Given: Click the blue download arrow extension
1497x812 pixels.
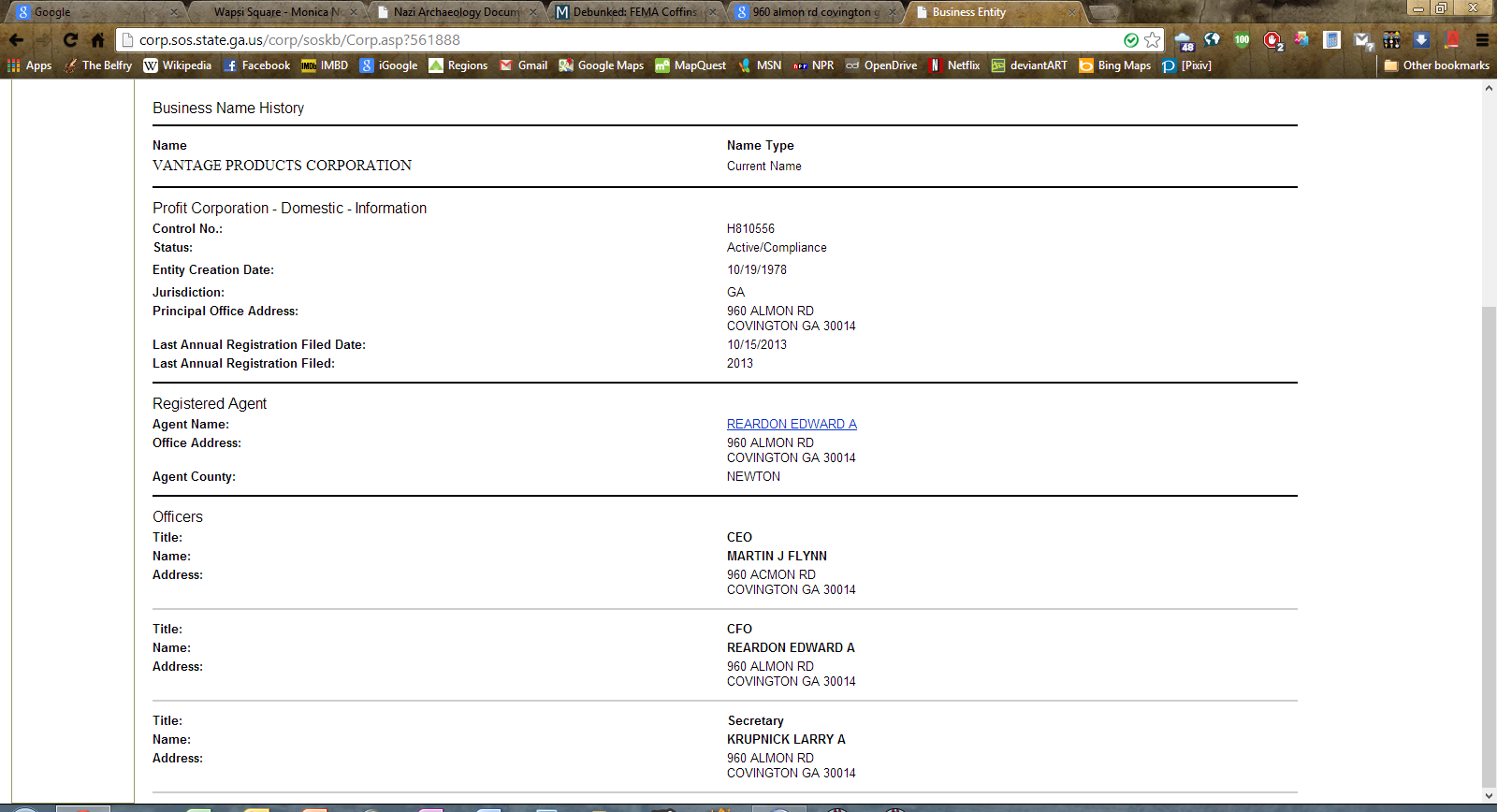Looking at the screenshot, I should [x=1421, y=40].
